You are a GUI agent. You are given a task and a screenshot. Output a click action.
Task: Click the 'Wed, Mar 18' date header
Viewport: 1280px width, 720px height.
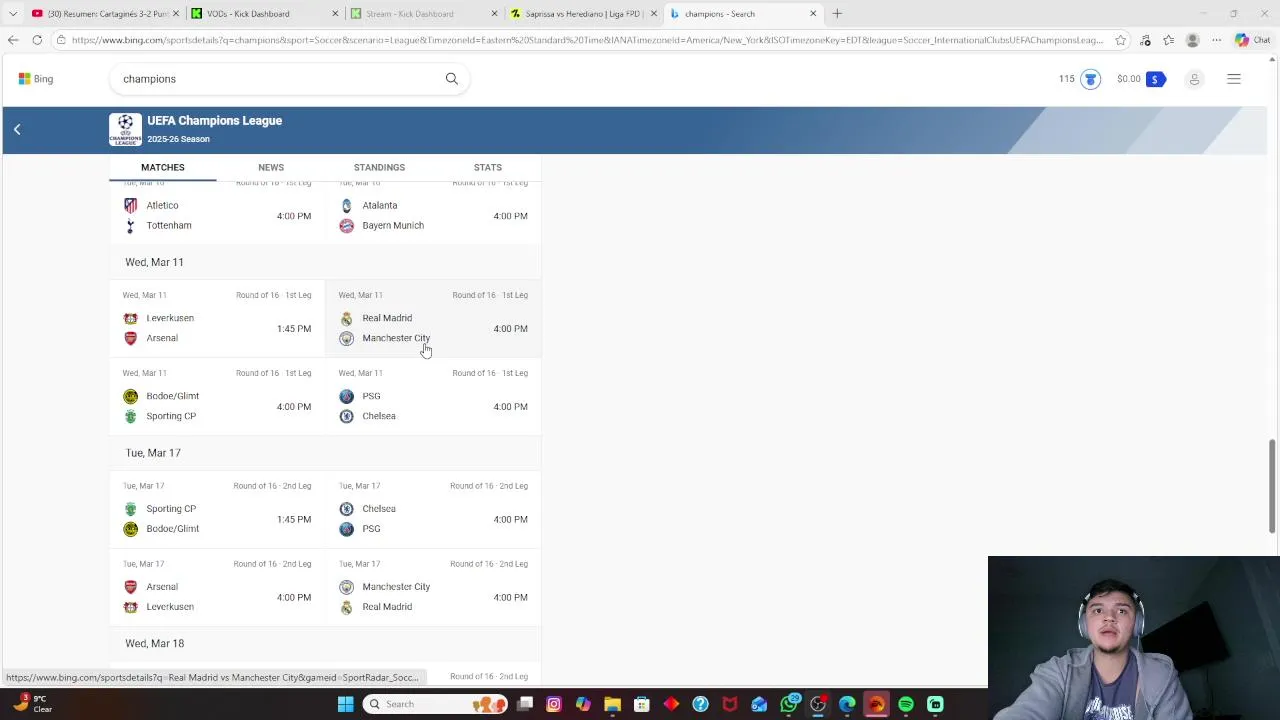coord(154,644)
